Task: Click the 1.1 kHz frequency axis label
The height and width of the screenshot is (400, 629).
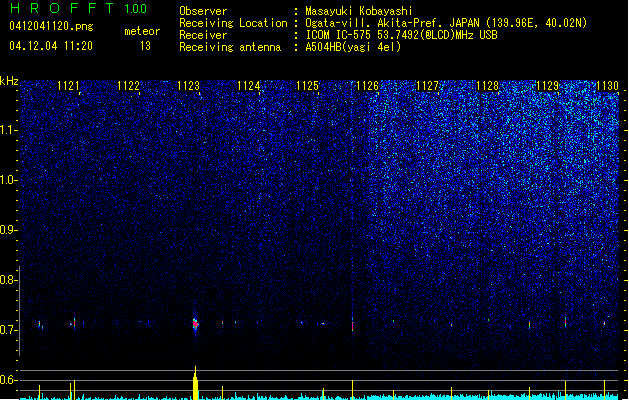Action: tap(9, 130)
